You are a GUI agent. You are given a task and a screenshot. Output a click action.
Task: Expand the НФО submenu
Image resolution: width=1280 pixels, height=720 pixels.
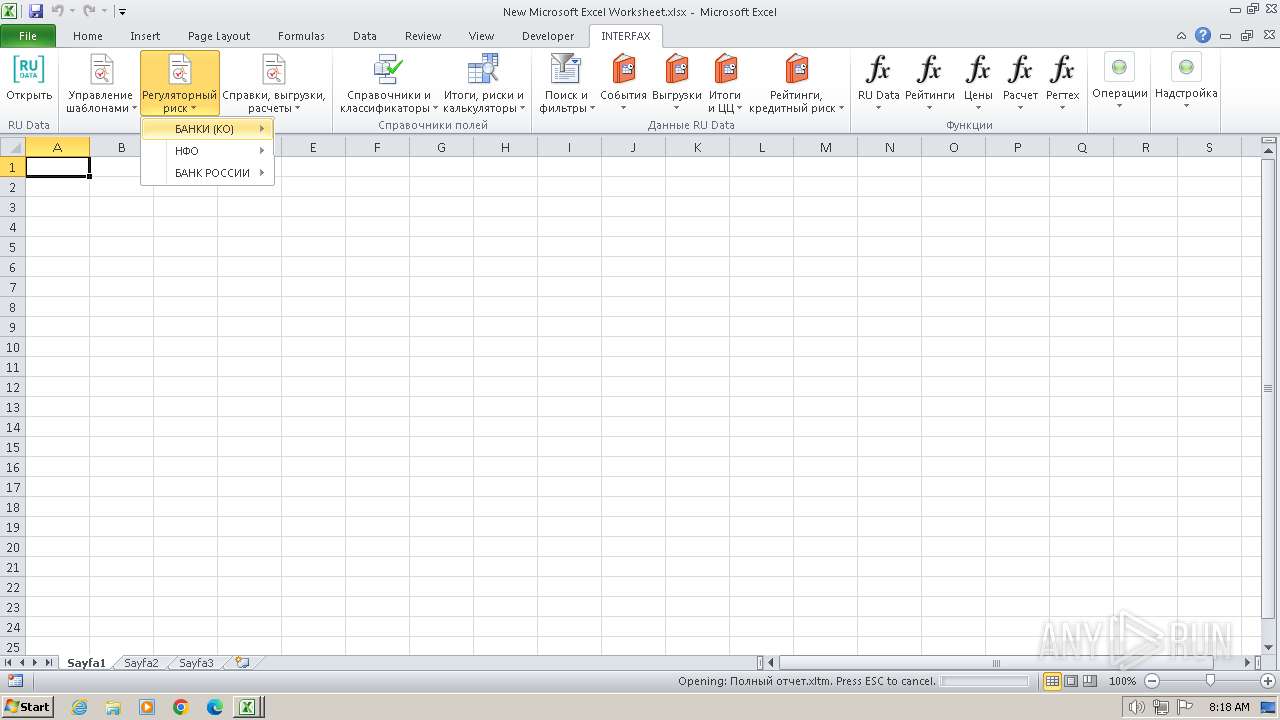(208, 151)
